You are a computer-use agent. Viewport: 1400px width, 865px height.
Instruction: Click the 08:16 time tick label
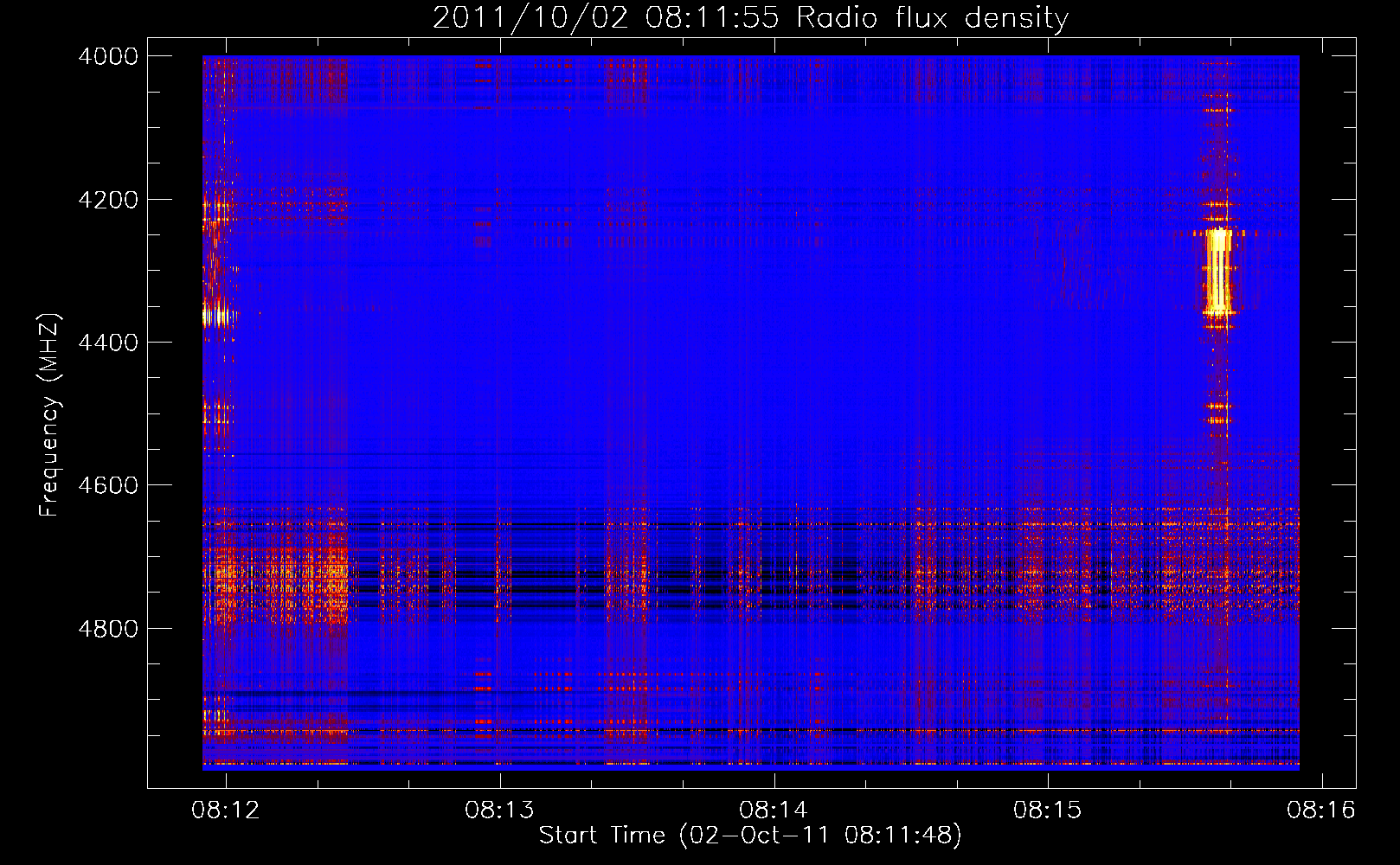[1321, 811]
